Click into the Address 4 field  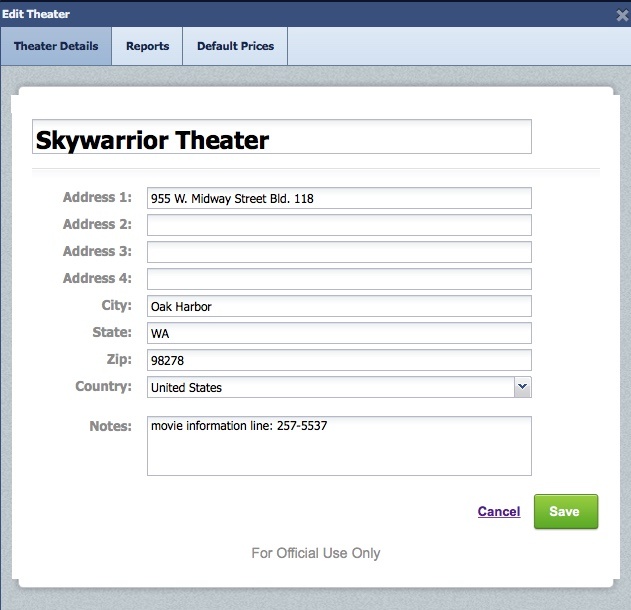tap(339, 279)
